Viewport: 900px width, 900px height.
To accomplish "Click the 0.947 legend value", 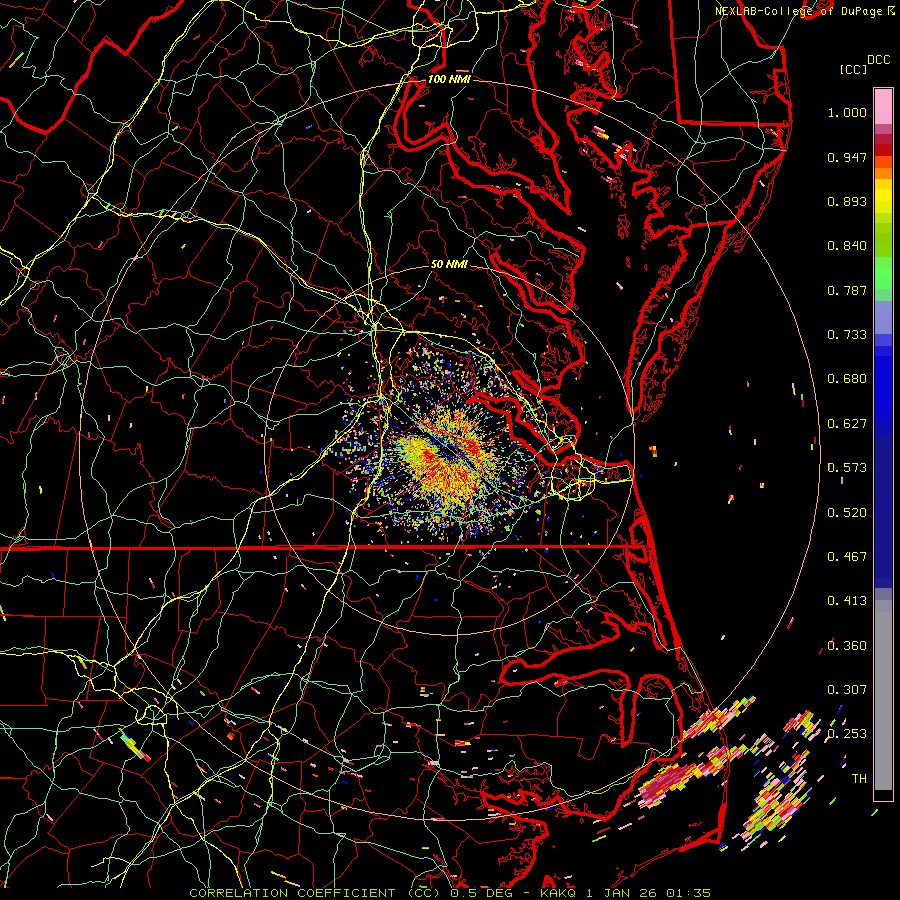I will pos(847,157).
